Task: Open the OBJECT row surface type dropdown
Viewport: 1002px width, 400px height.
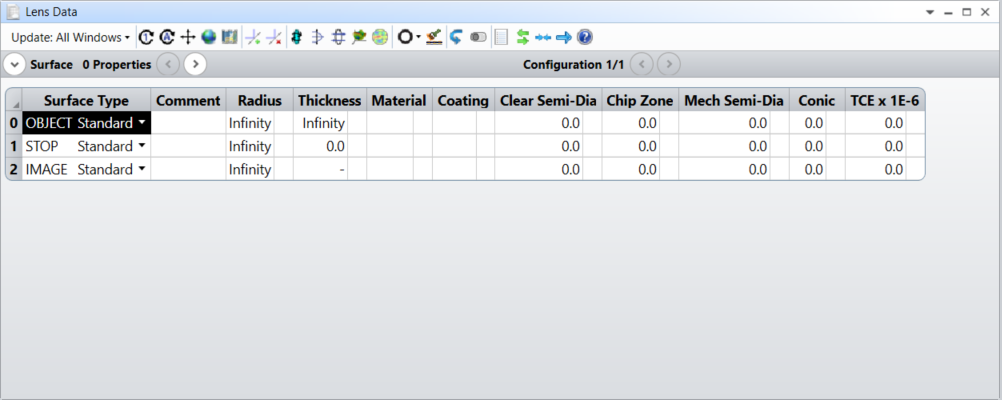Action: tap(141, 123)
